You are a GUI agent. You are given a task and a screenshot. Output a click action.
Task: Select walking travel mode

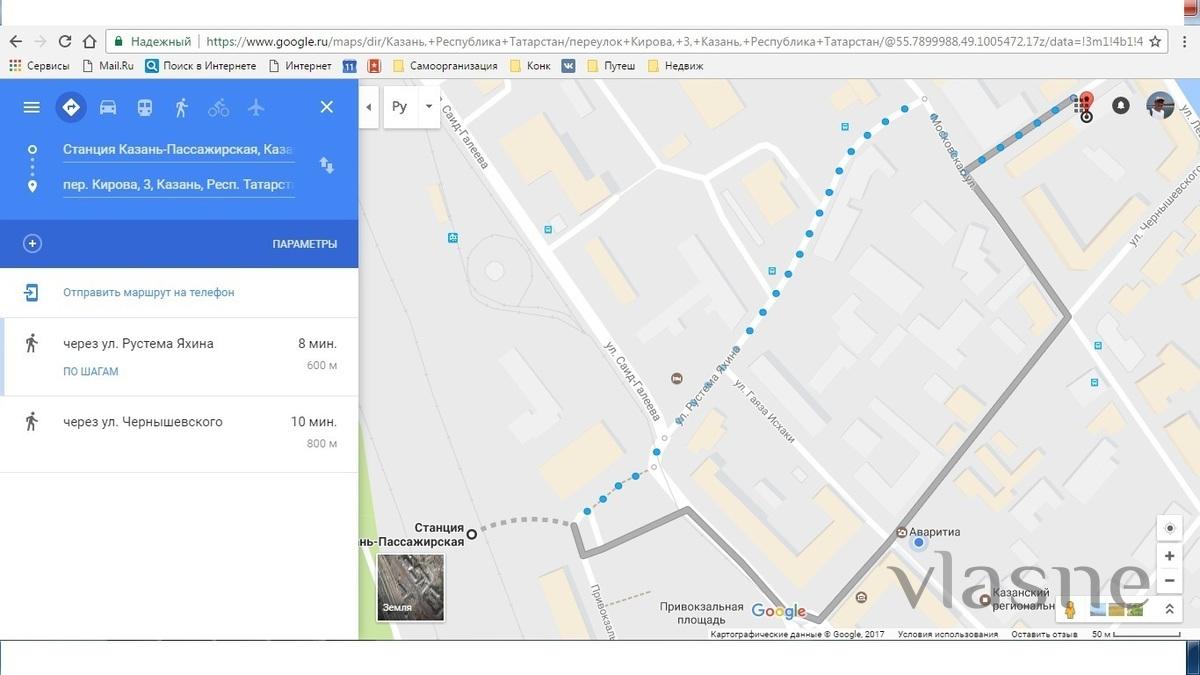pyautogui.click(x=181, y=107)
